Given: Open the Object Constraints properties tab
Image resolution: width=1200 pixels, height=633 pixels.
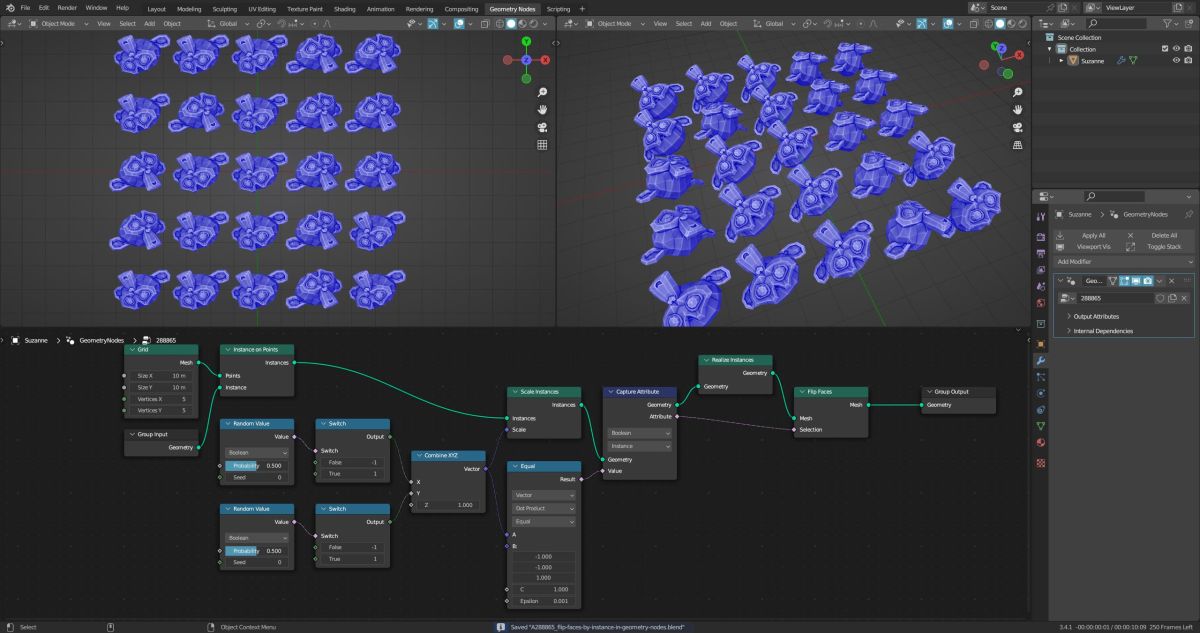Looking at the screenshot, I should coord(1041,409).
